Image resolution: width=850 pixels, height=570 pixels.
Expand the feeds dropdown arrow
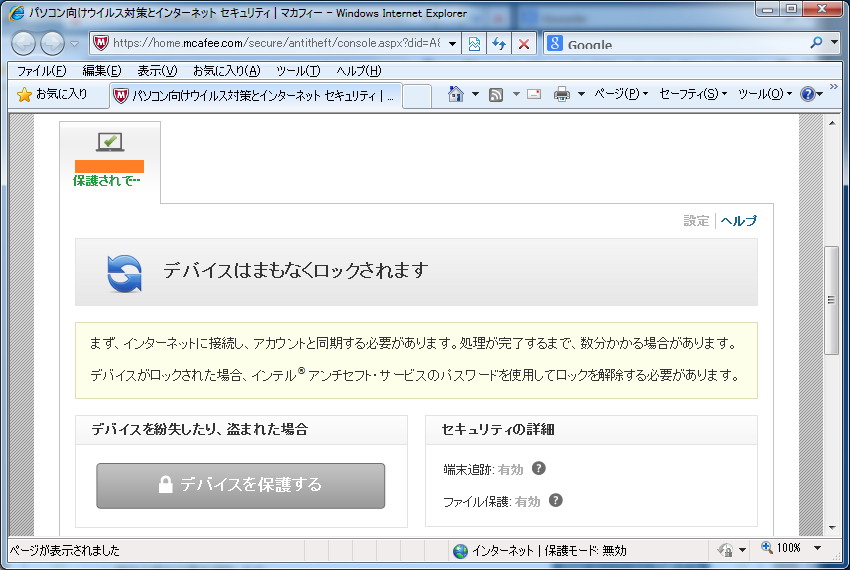(x=516, y=94)
